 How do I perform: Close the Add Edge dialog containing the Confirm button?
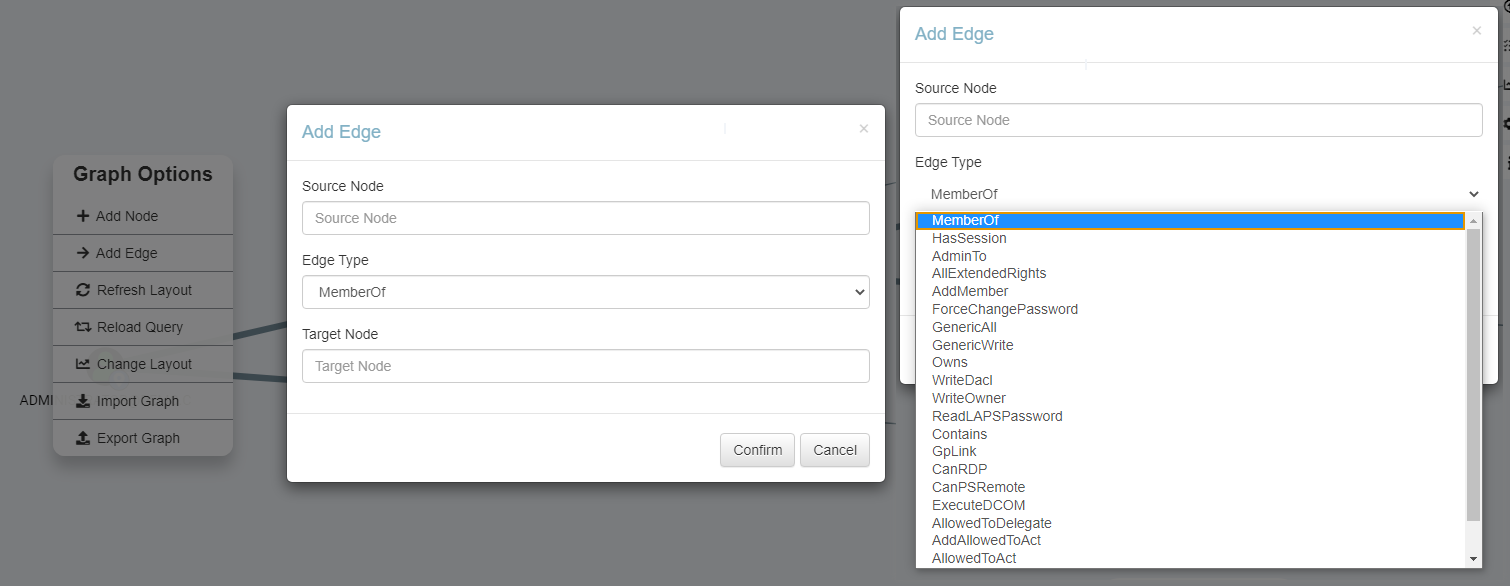pos(864,129)
